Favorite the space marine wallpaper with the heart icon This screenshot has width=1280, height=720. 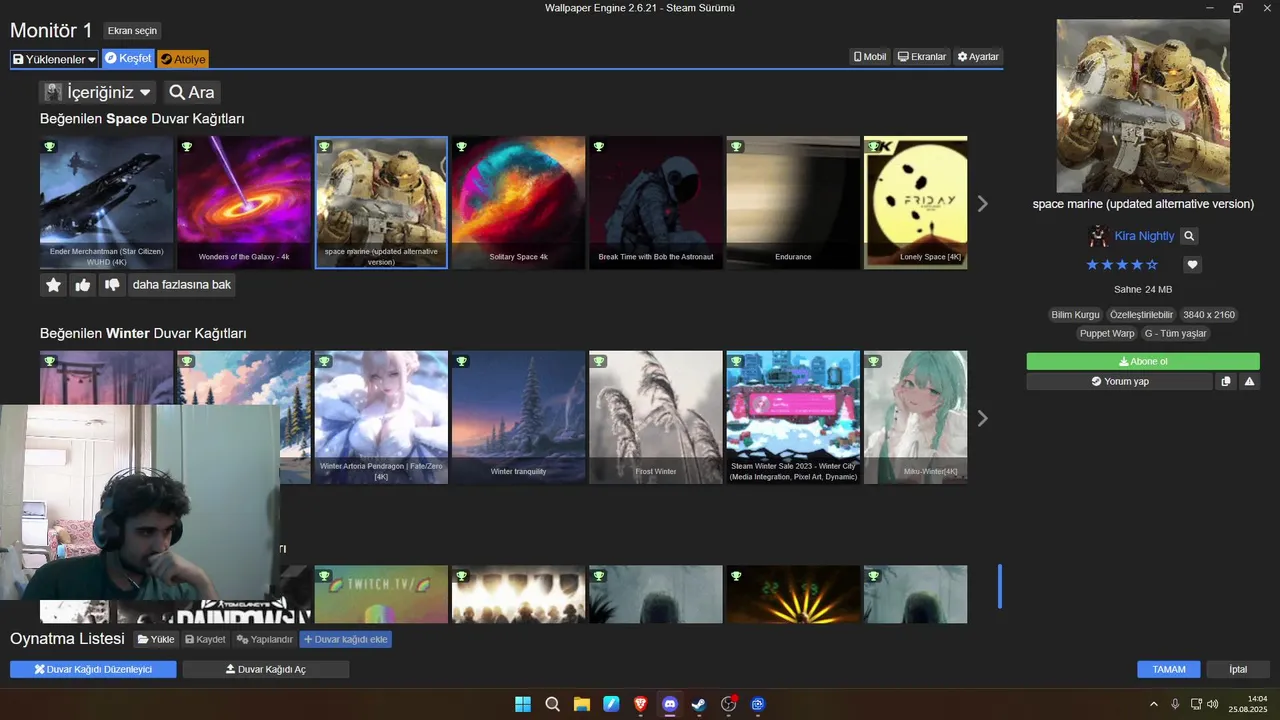pyautogui.click(x=1192, y=265)
